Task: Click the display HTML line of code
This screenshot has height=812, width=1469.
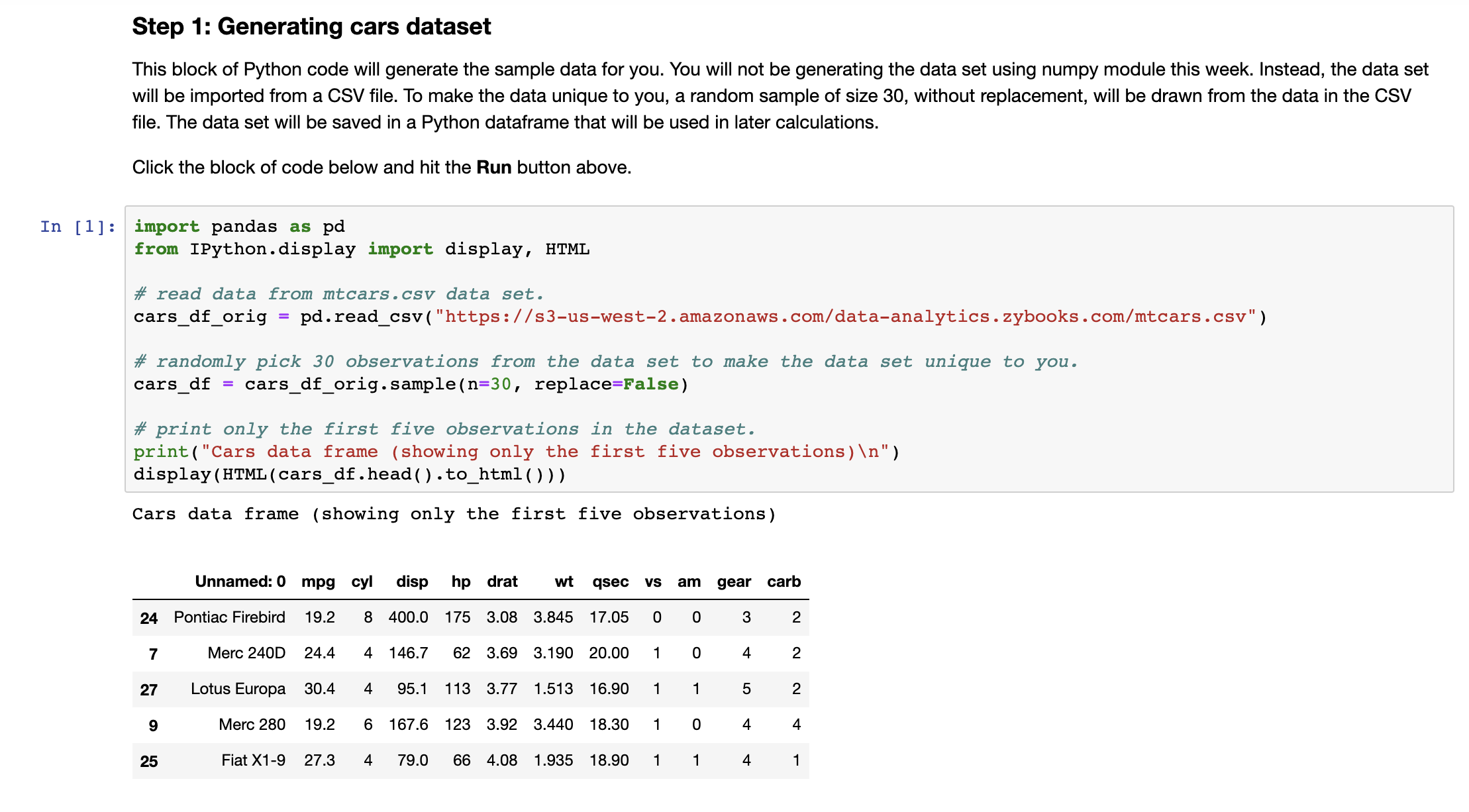Action: (x=350, y=474)
